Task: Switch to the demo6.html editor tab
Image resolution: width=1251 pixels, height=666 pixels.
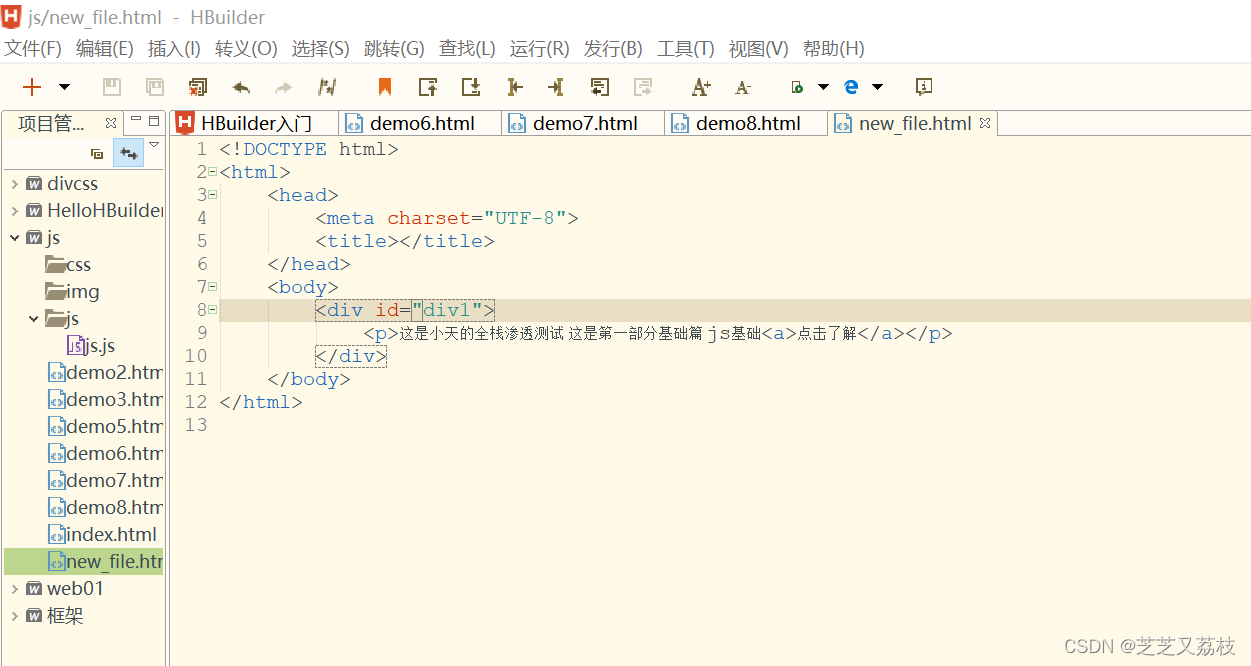Action: [421, 123]
